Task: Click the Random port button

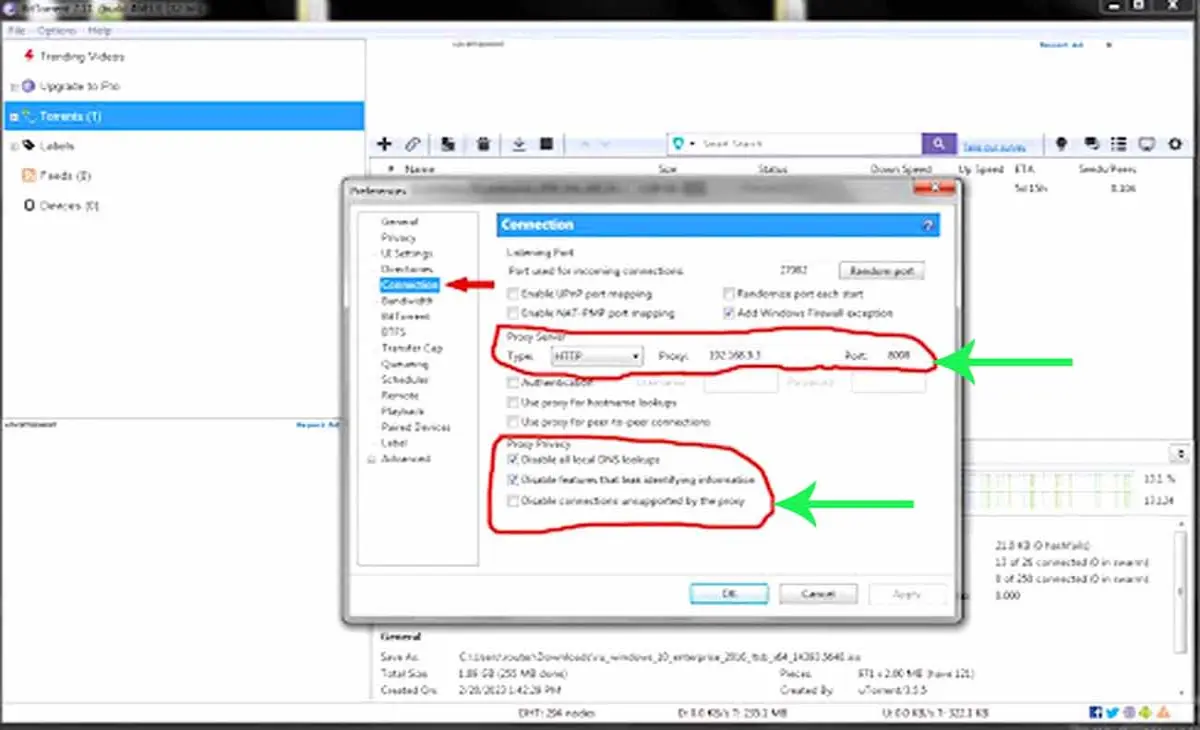Action: 882,271
